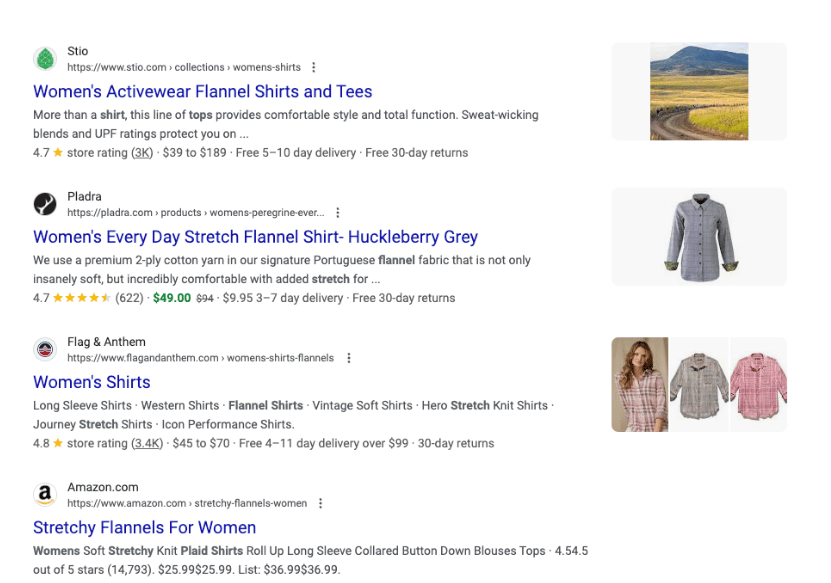The width and height of the screenshot is (831, 583).
Task: Open the three-dot menu beside Pladra URL
Action: click(x=338, y=213)
